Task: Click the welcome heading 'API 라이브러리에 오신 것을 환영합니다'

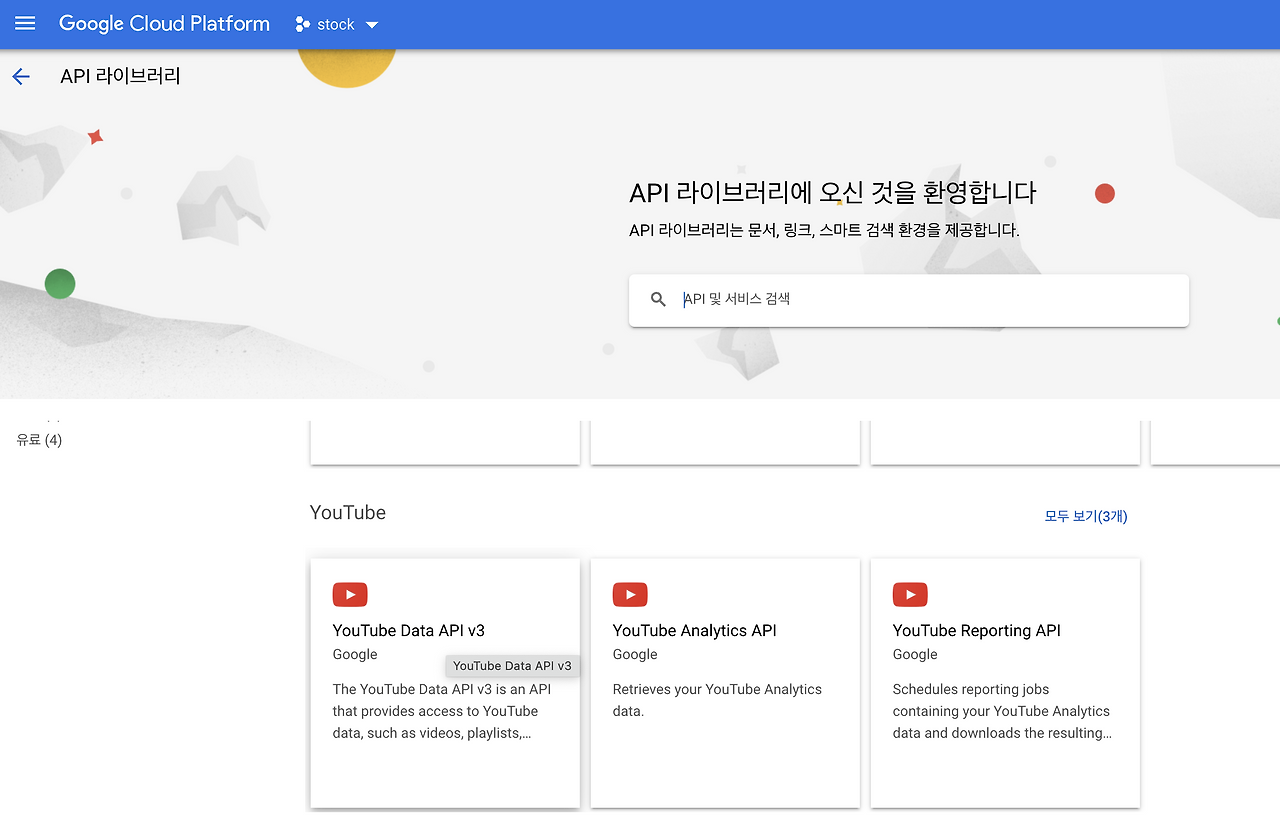Action: coord(833,193)
